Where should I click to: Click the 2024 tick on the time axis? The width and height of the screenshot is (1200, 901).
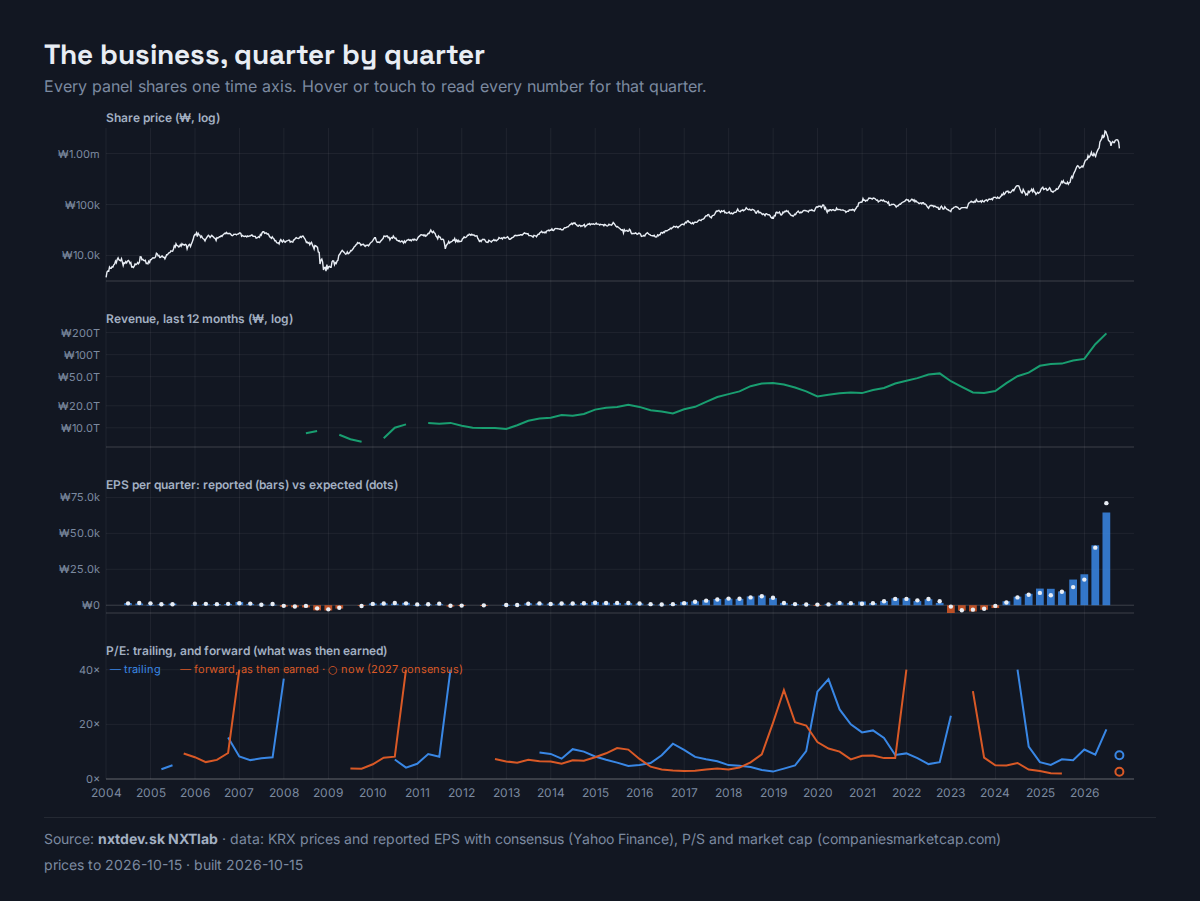pos(996,793)
